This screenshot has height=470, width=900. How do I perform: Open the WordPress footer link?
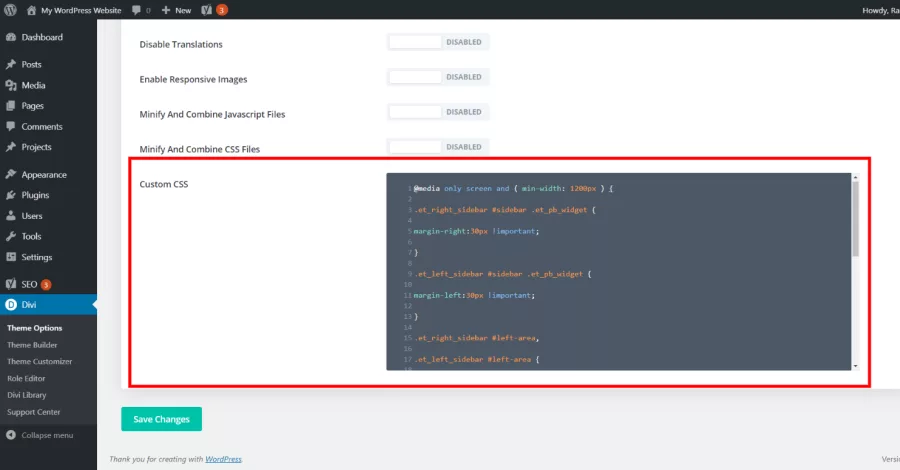pyautogui.click(x=223, y=459)
